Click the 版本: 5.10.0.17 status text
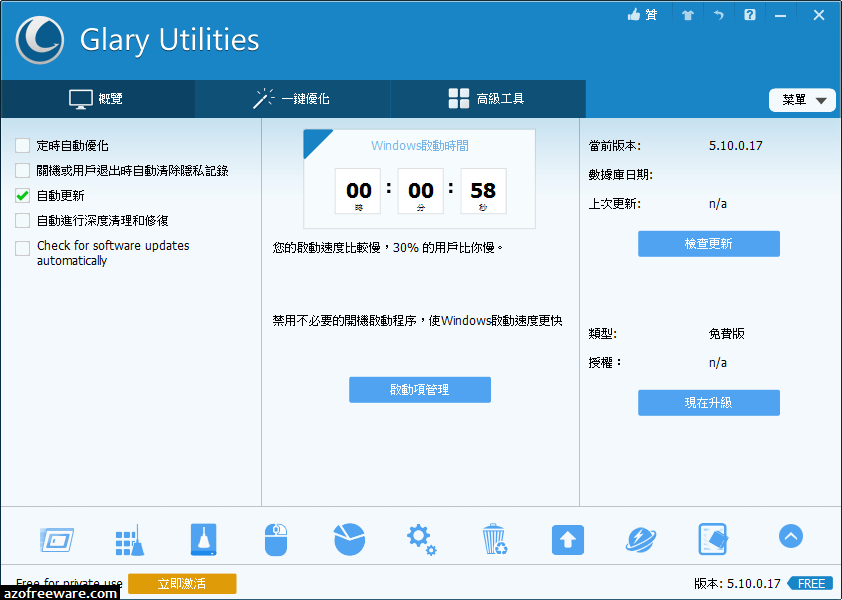842x600 pixels. click(737, 584)
